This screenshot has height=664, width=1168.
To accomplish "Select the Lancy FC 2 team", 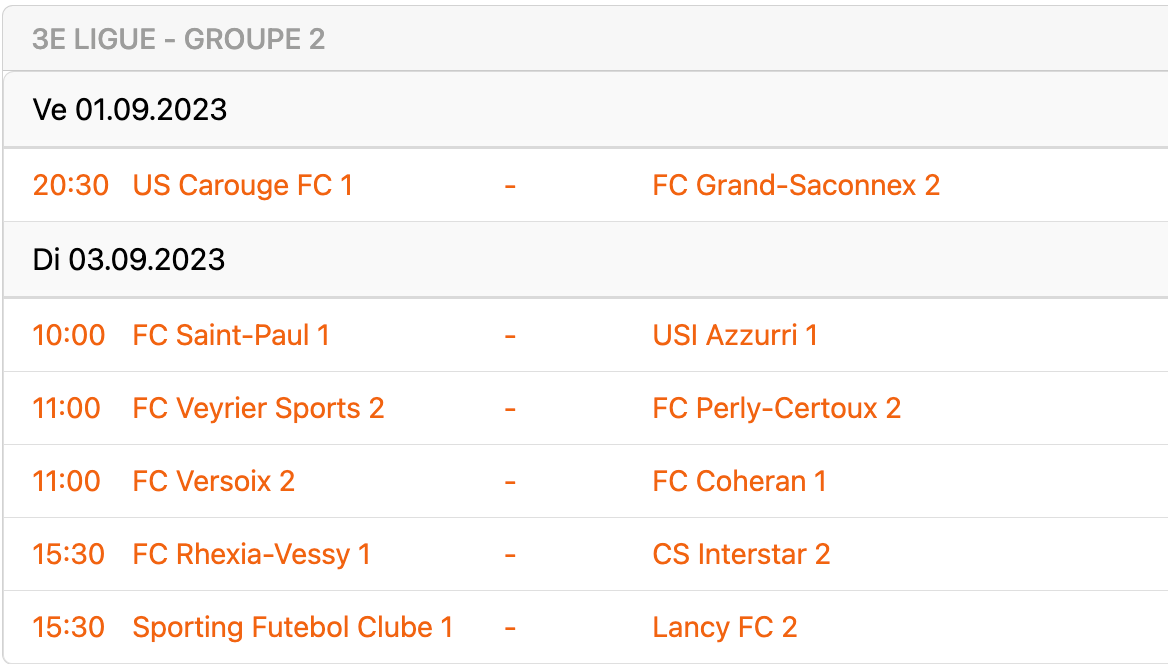I will click(725, 627).
